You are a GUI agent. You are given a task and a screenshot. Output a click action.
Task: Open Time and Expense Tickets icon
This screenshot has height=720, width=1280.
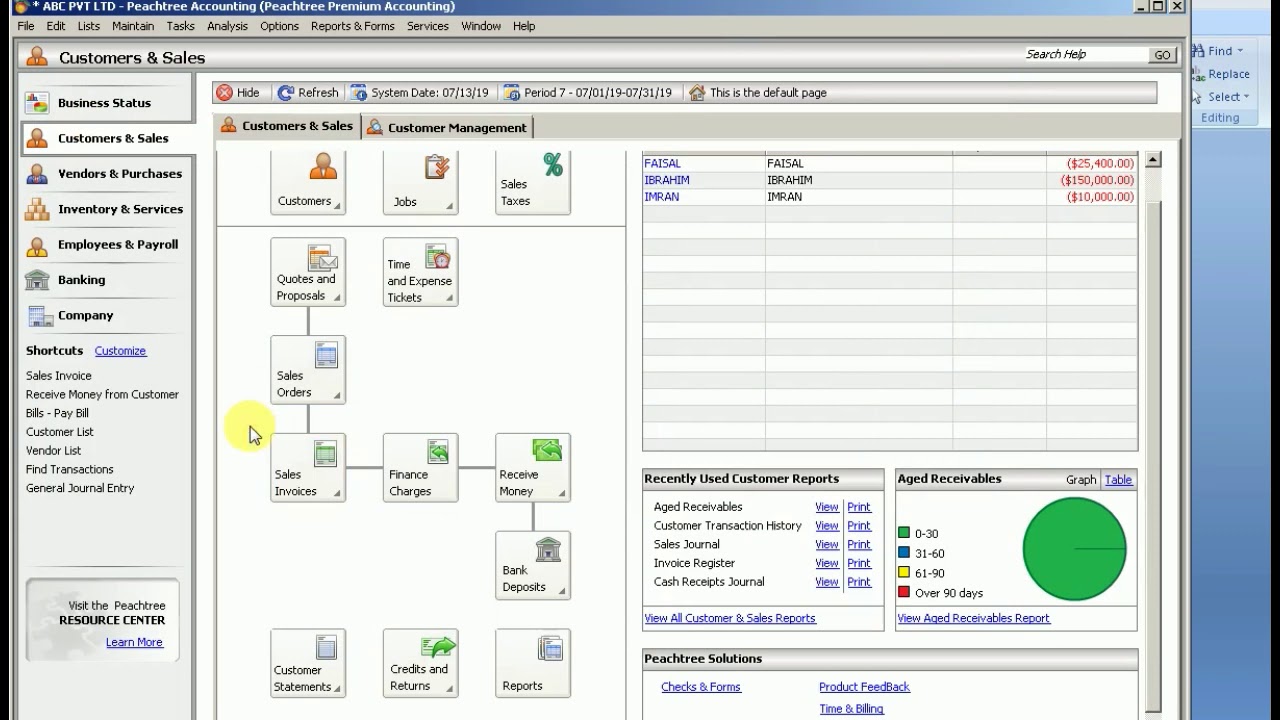click(x=420, y=272)
